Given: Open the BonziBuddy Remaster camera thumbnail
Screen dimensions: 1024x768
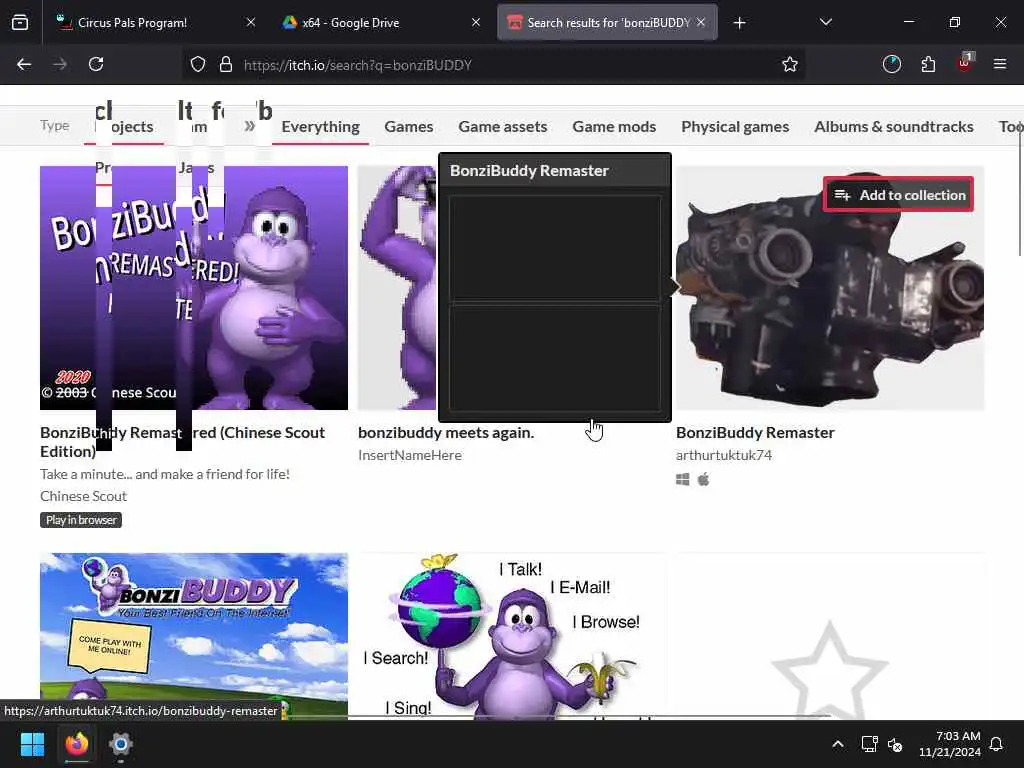Looking at the screenshot, I should [x=830, y=288].
